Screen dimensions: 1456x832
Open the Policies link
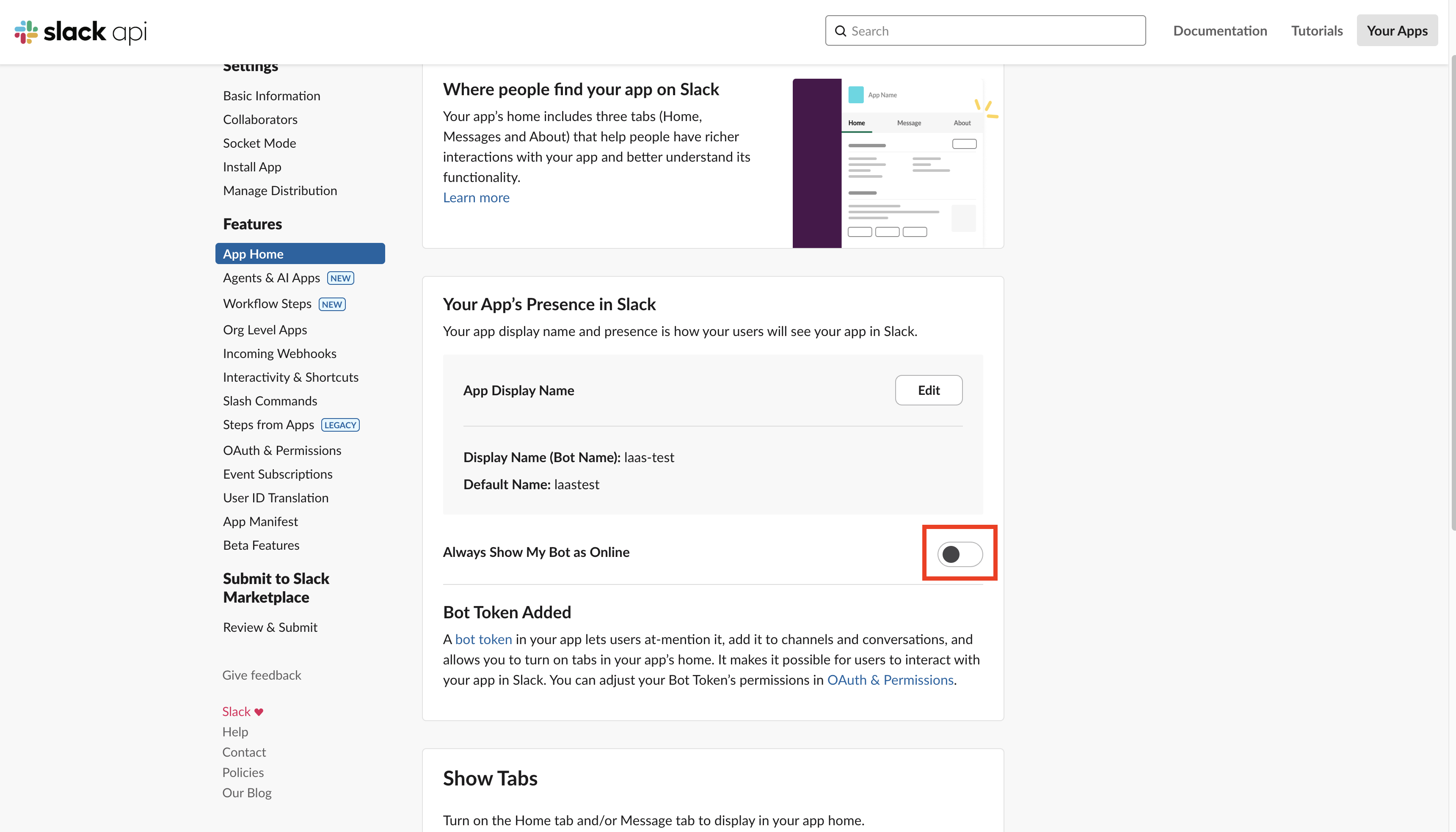click(243, 773)
